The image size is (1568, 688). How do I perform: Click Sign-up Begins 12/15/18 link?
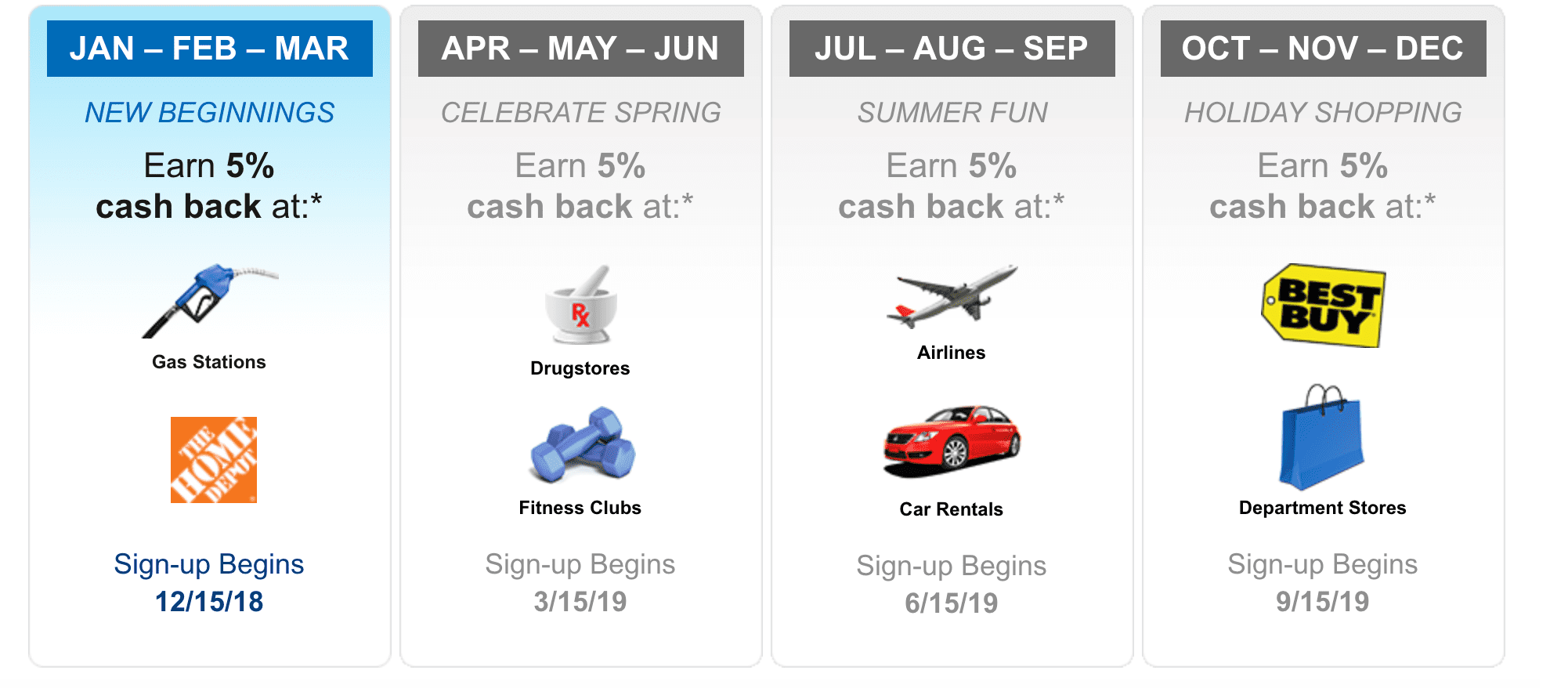tap(209, 583)
